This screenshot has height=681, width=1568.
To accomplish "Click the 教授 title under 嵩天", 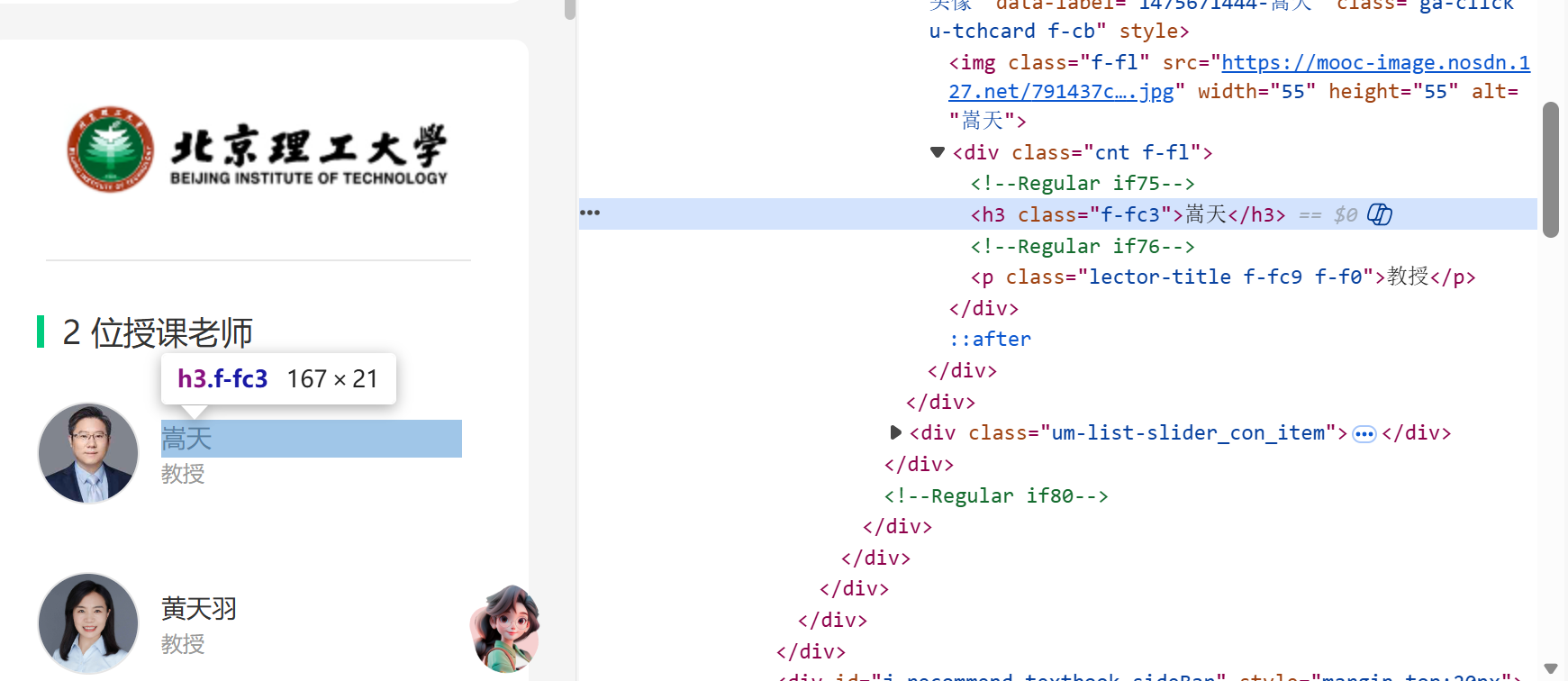I will 183,474.
